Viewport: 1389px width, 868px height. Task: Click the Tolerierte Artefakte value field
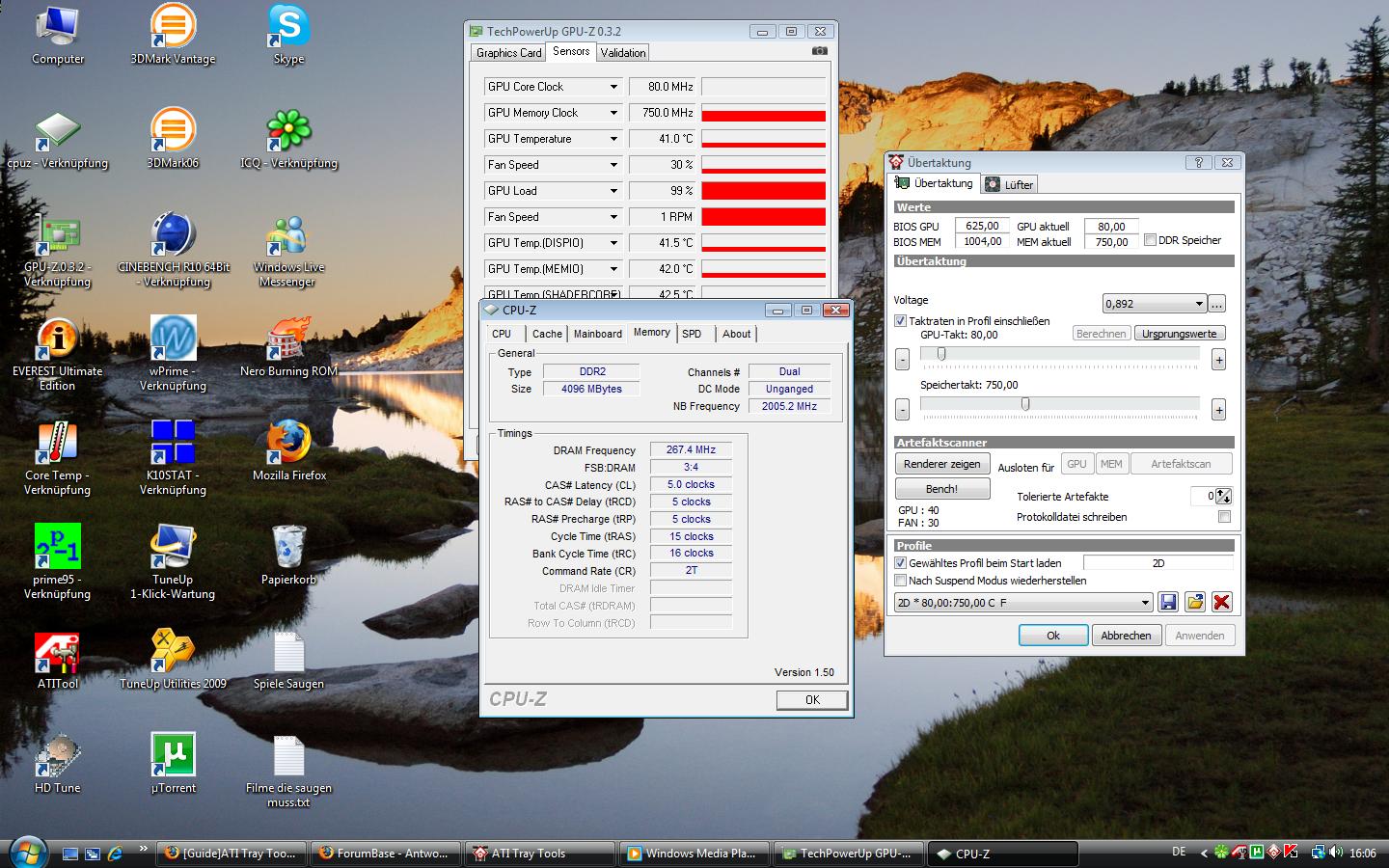[x=1204, y=497]
